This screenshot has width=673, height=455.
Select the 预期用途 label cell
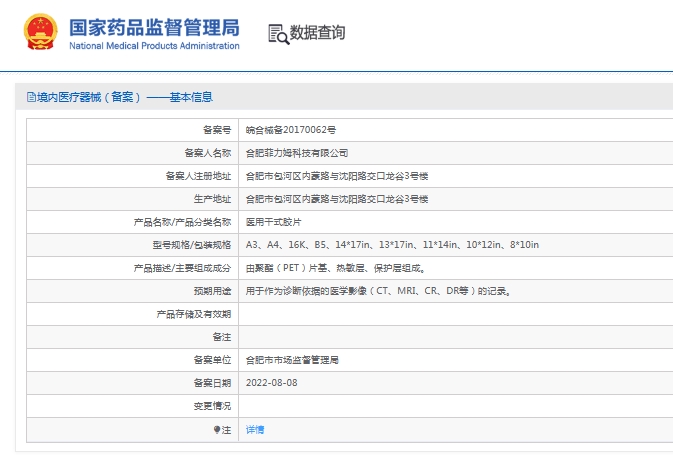212,291
